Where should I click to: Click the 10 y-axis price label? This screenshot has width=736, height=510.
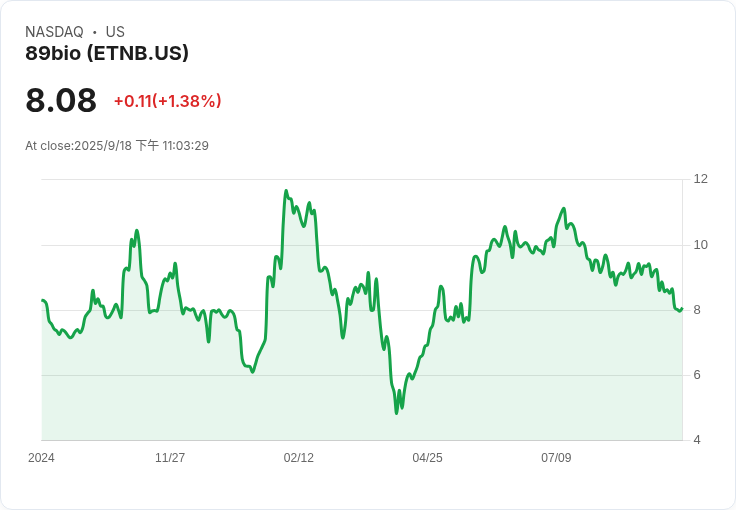[x=701, y=245]
